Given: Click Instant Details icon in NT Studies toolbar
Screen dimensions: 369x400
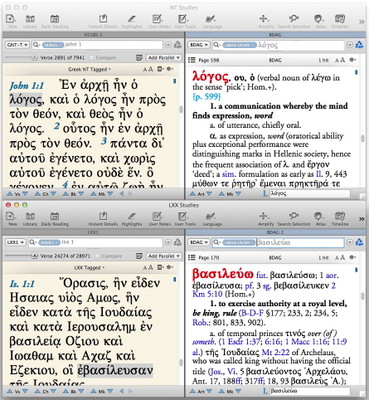Looking at the screenshot, I should [x=103, y=22].
